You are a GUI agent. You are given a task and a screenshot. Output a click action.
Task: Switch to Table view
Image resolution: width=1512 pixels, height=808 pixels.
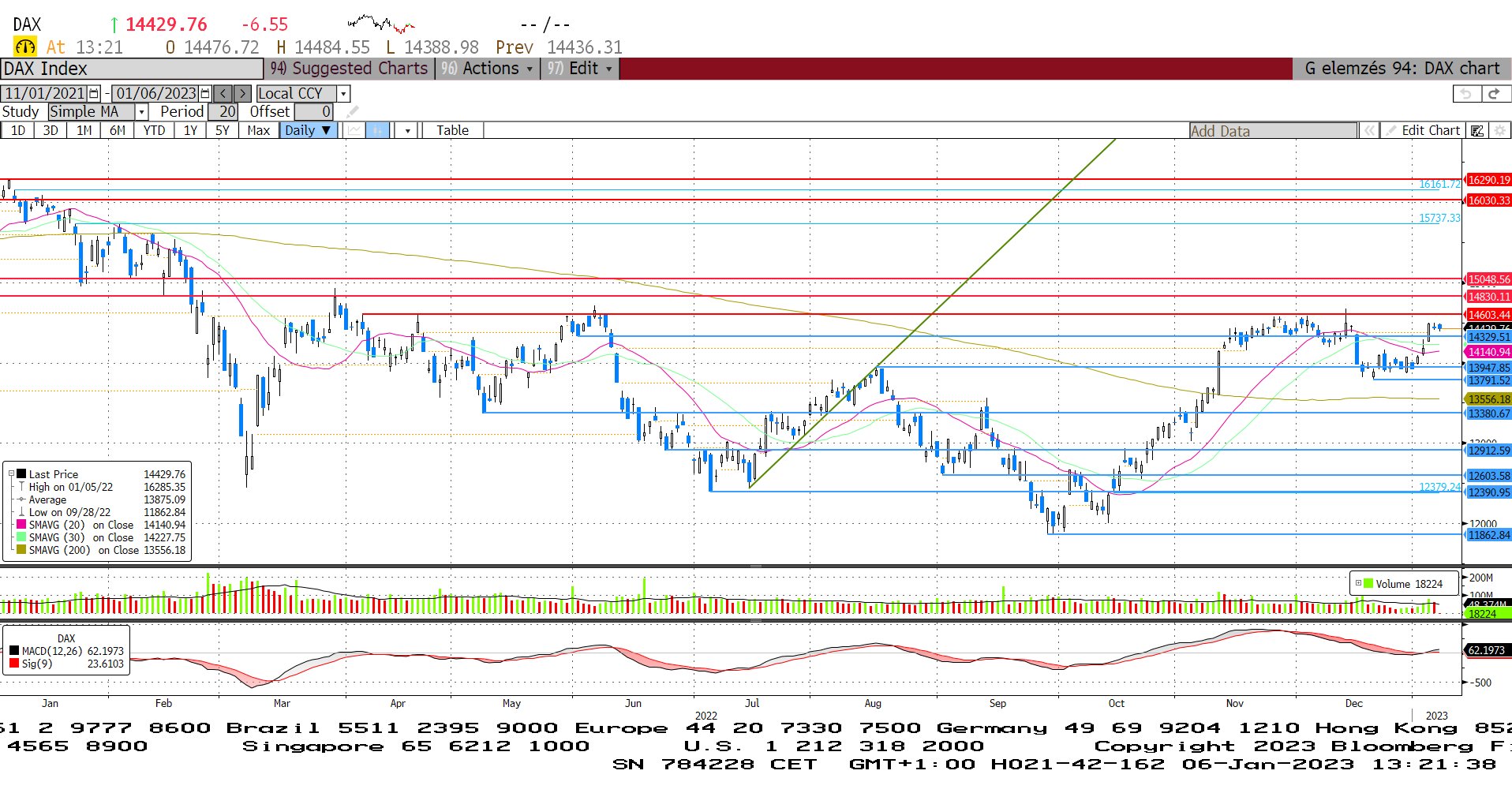(452, 130)
